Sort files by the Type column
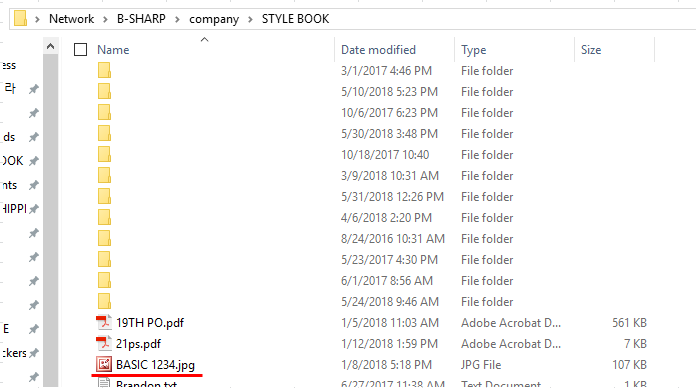The width and height of the screenshot is (696, 388). (474, 50)
